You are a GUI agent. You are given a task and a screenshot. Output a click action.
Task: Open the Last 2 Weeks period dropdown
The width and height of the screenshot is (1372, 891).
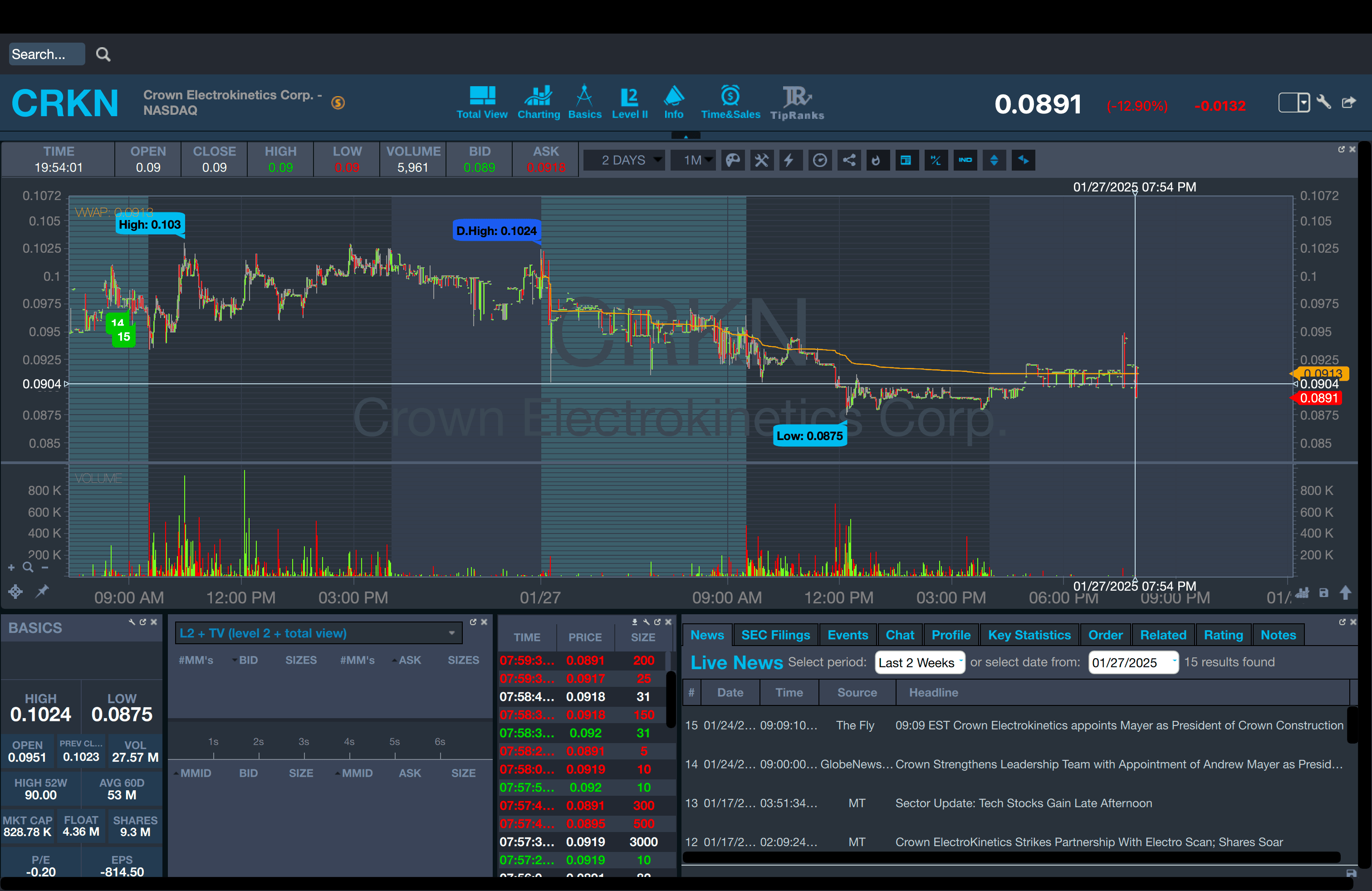click(920, 662)
